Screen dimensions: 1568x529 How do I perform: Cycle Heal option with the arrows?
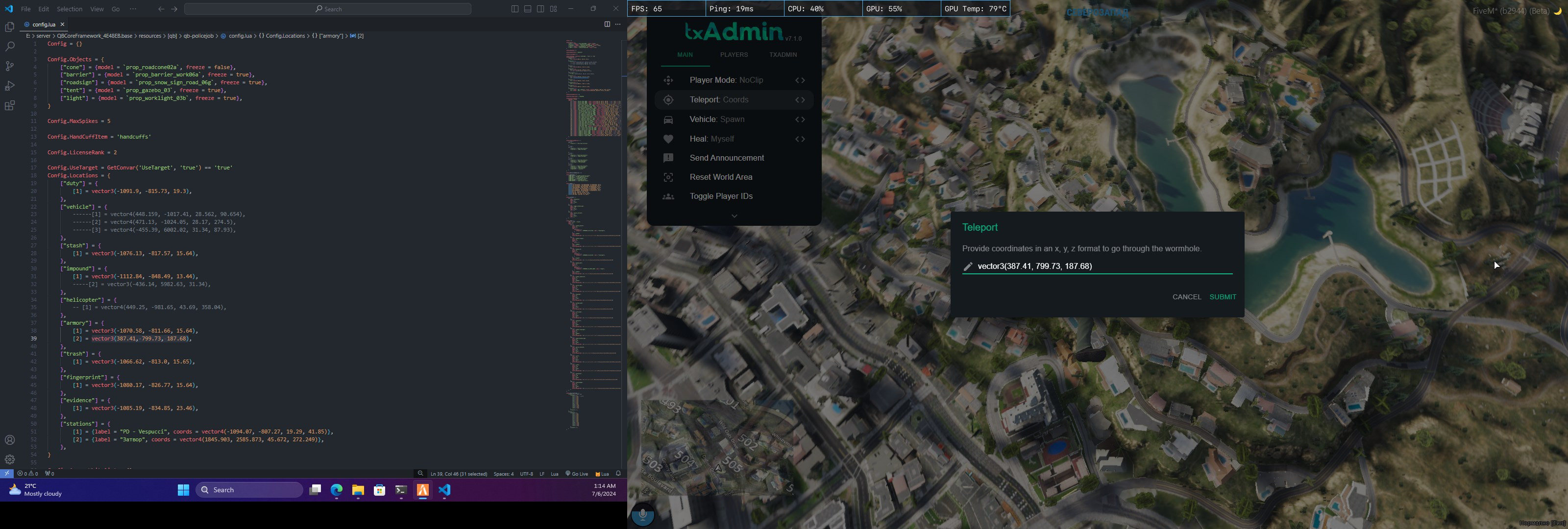tap(800, 140)
